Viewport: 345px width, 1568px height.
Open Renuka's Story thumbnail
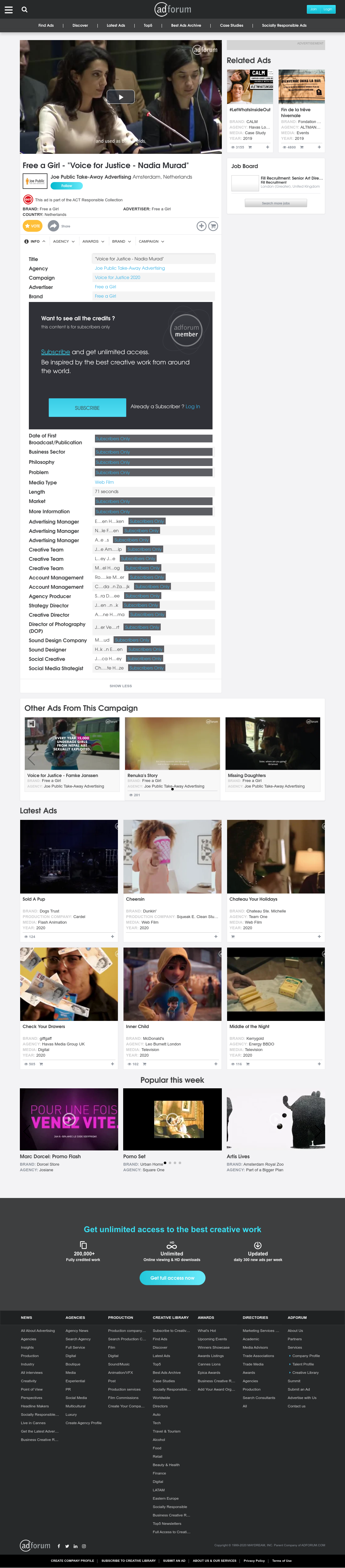pyautogui.click(x=172, y=743)
